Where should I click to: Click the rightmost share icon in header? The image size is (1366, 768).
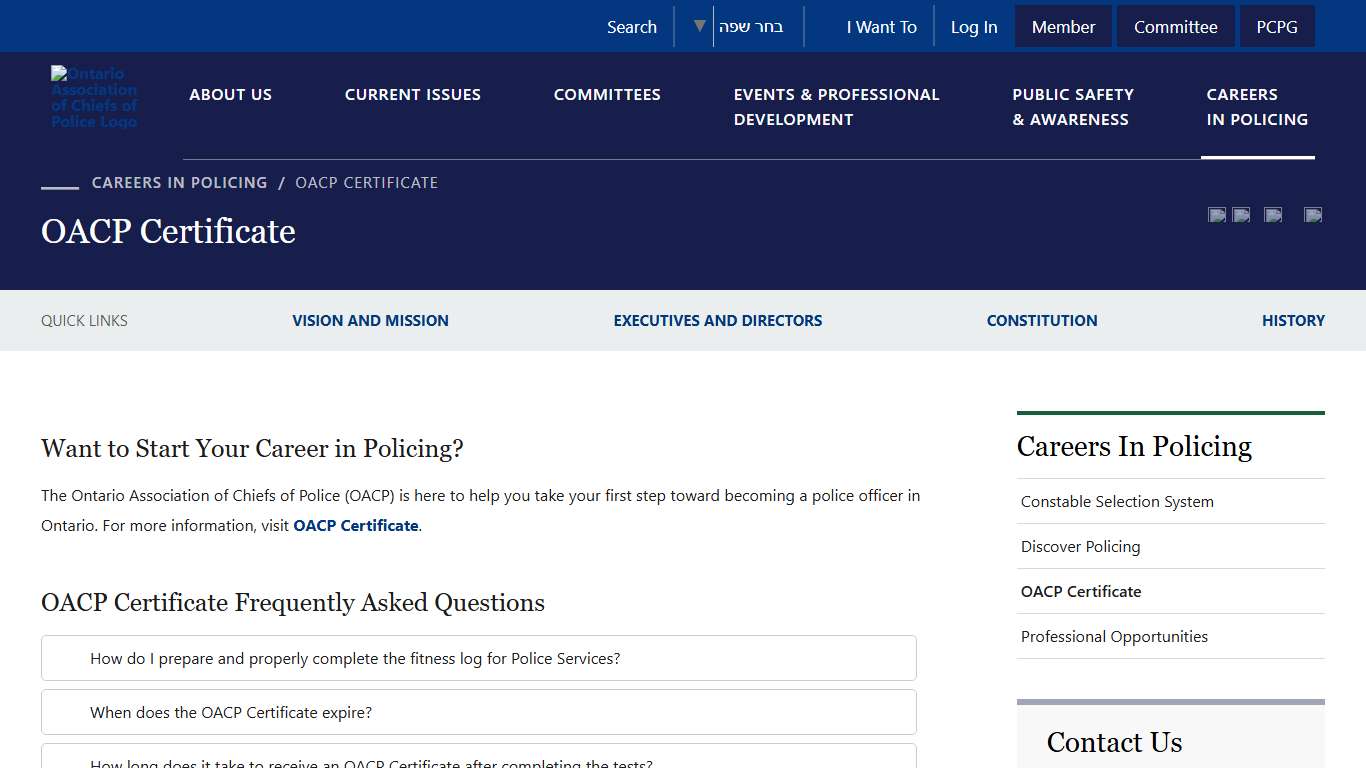[1313, 215]
